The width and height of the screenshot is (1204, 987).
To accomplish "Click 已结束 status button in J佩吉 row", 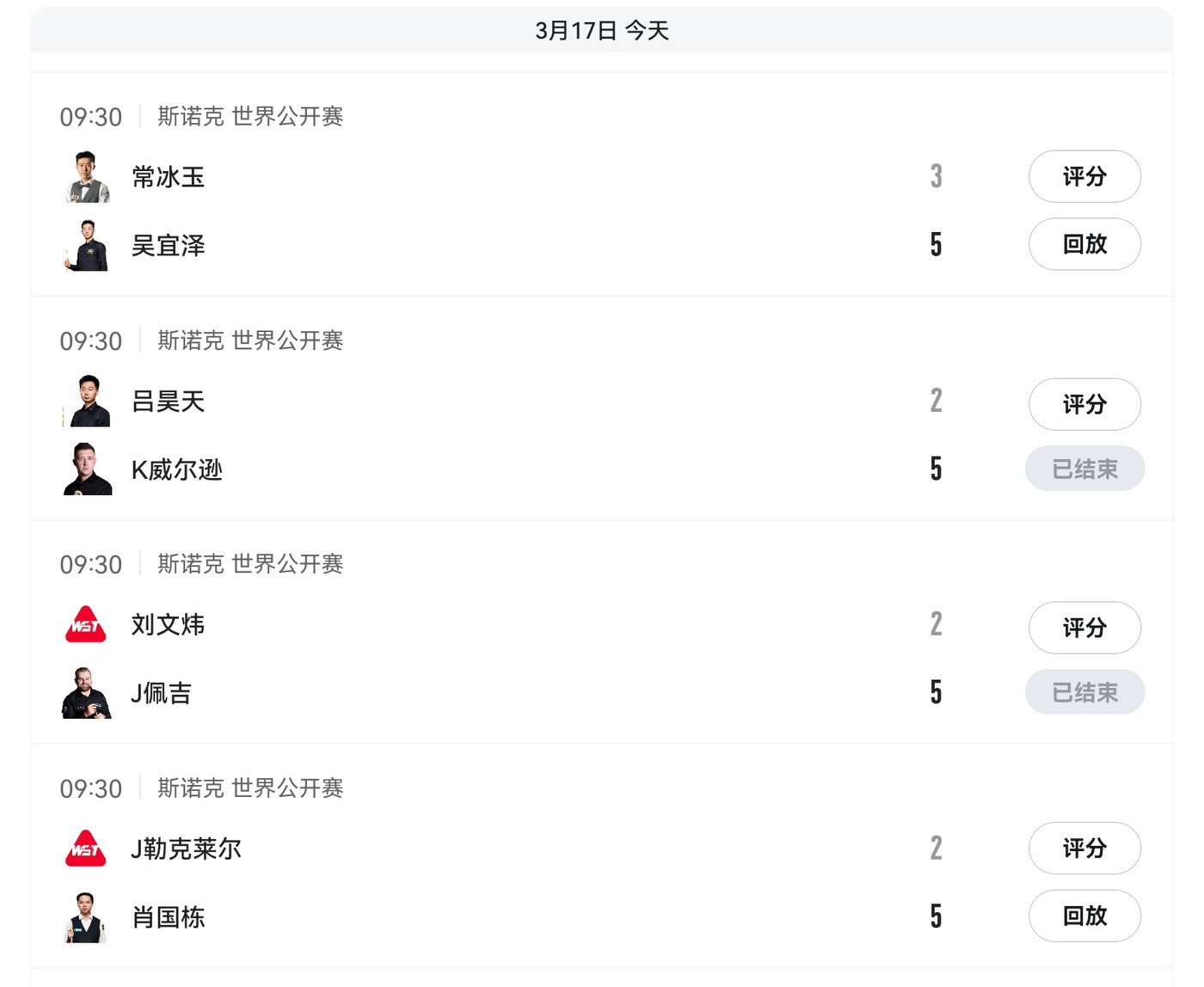I will coord(1084,692).
